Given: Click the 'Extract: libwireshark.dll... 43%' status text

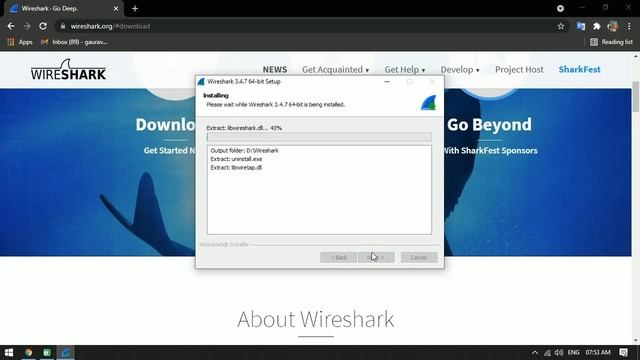Looking at the screenshot, I should tap(244, 128).
